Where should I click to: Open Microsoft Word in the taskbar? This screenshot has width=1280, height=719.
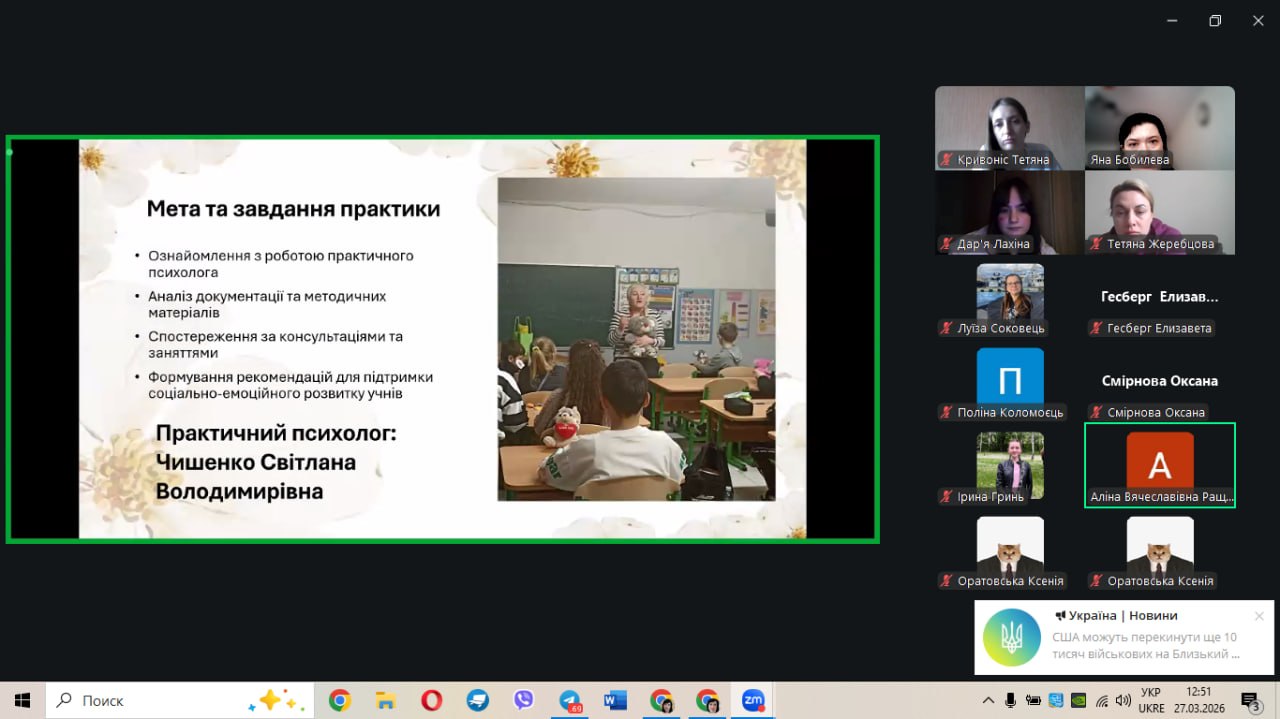[615, 700]
